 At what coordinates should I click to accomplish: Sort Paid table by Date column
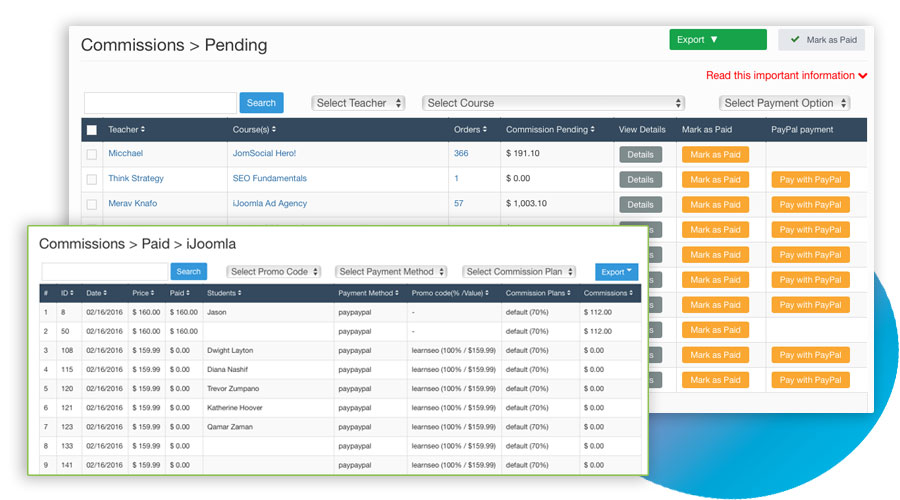tap(96, 293)
